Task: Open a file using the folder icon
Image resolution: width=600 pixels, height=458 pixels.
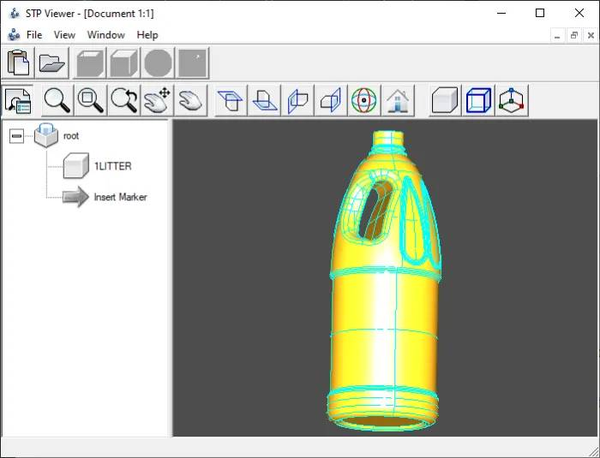Action: [52, 63]
